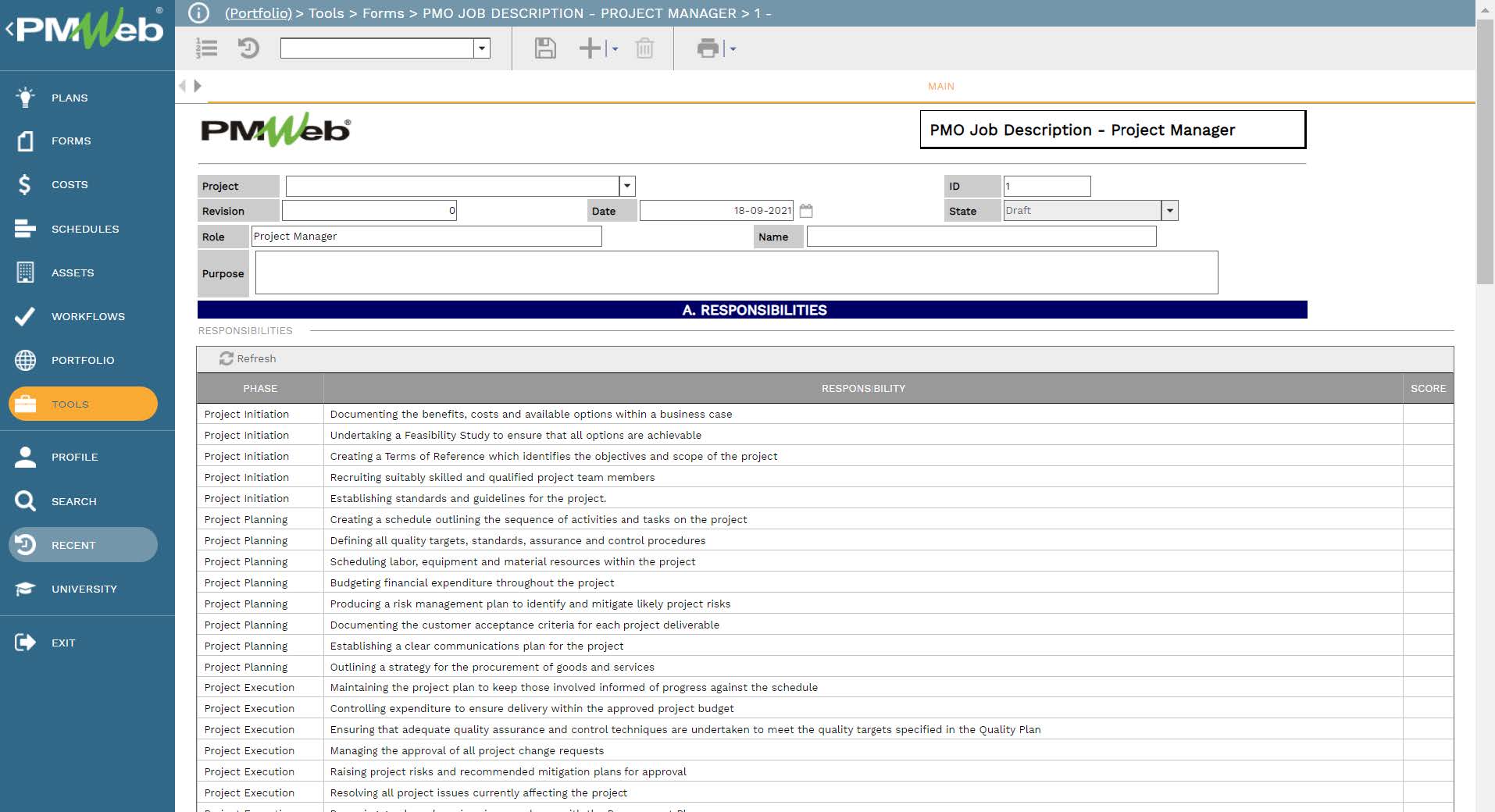Open University graduation cap icon
The width and height of the screenshot is (1495, 812).
coord(25,589)
